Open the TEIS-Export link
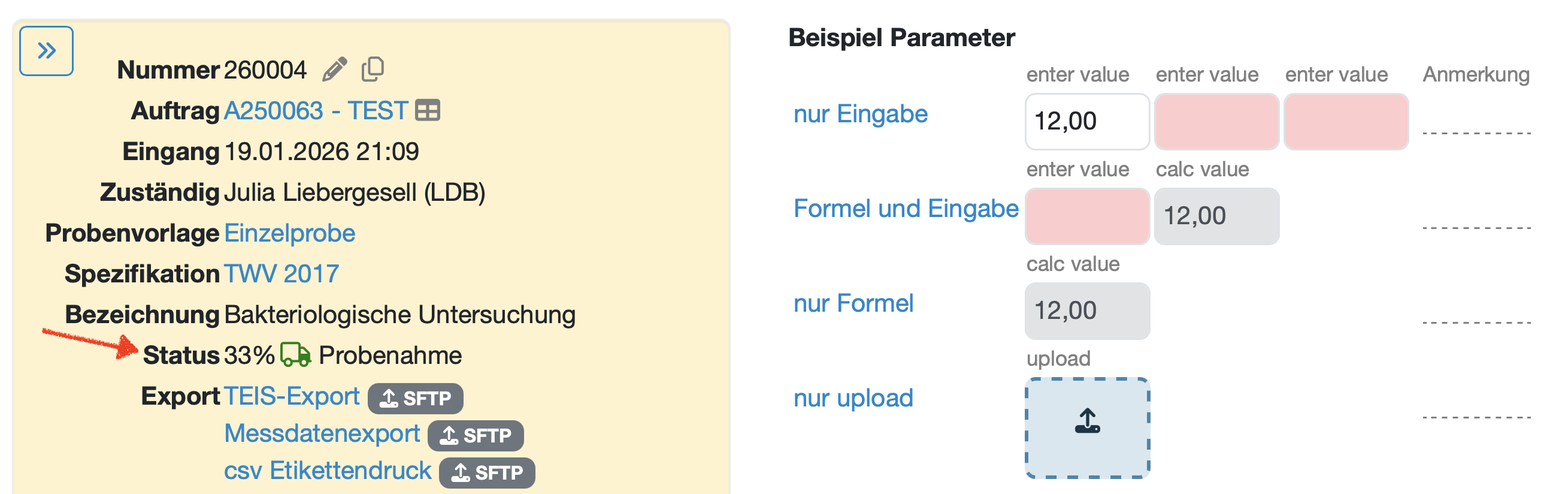1568x494 pixels. tap(292, 396)
